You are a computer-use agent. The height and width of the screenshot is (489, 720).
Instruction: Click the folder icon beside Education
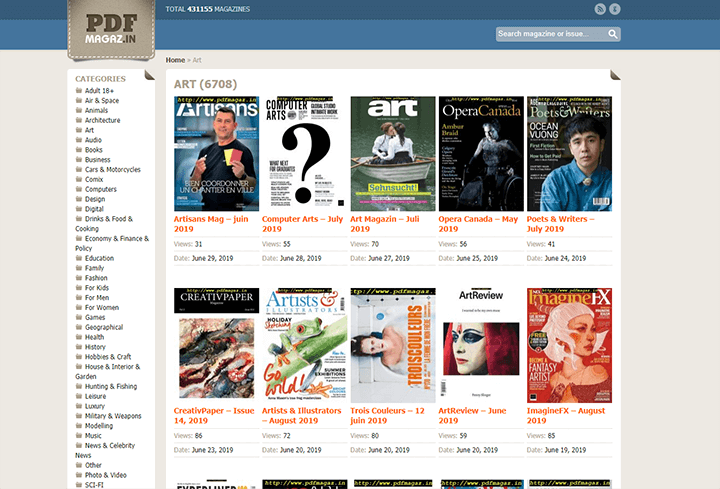79,258
